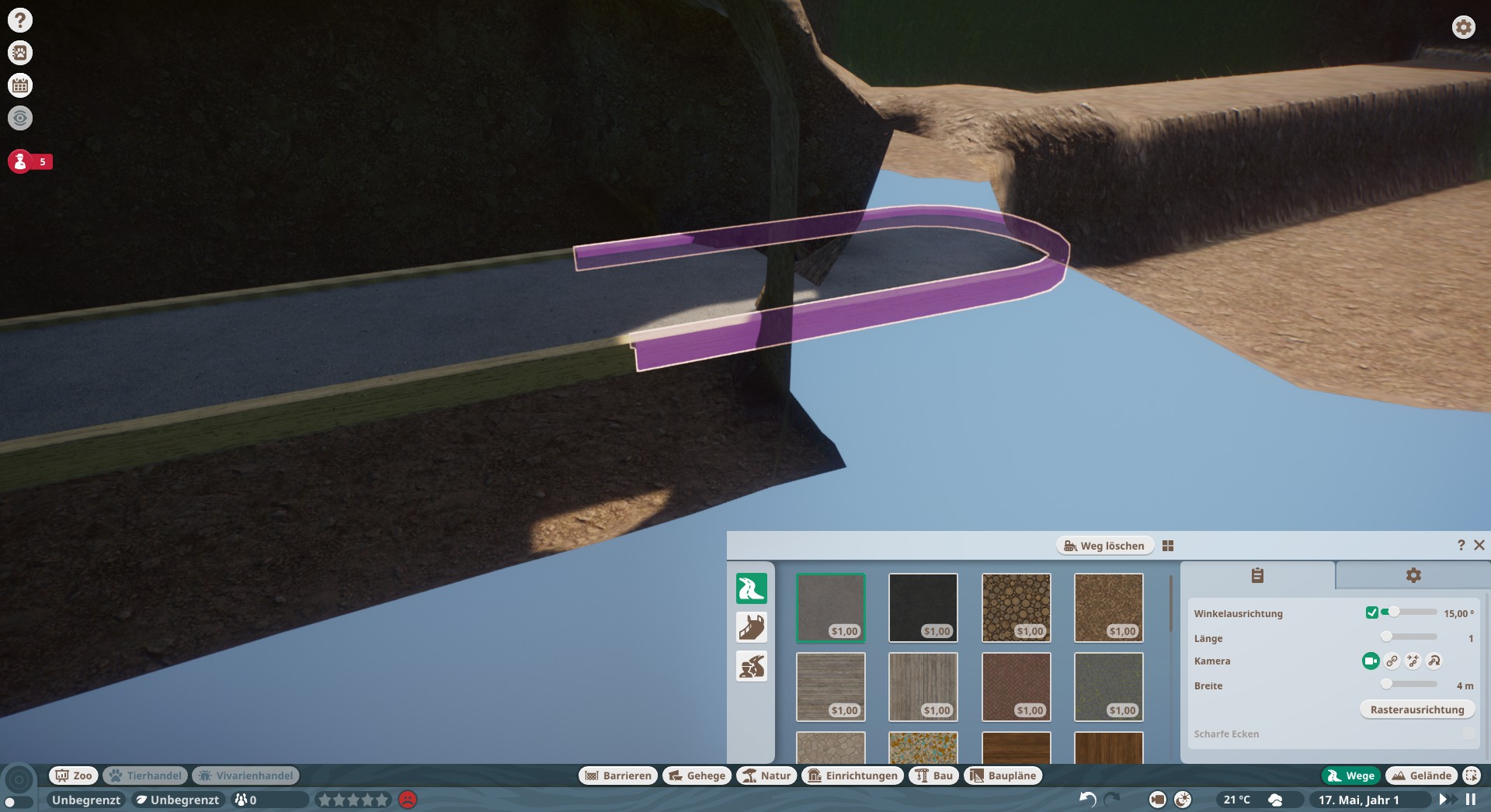Open the Zoo menu
The height and width of the screenshot is (812, 1491).
coord(74,776)
